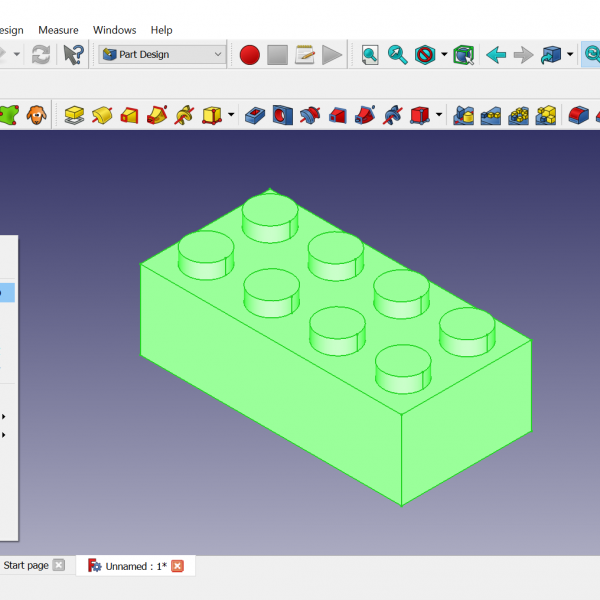Expand the additive primitive dropdown arrow
The height and width of the screenshot is (600, 600).
[231, 115]
